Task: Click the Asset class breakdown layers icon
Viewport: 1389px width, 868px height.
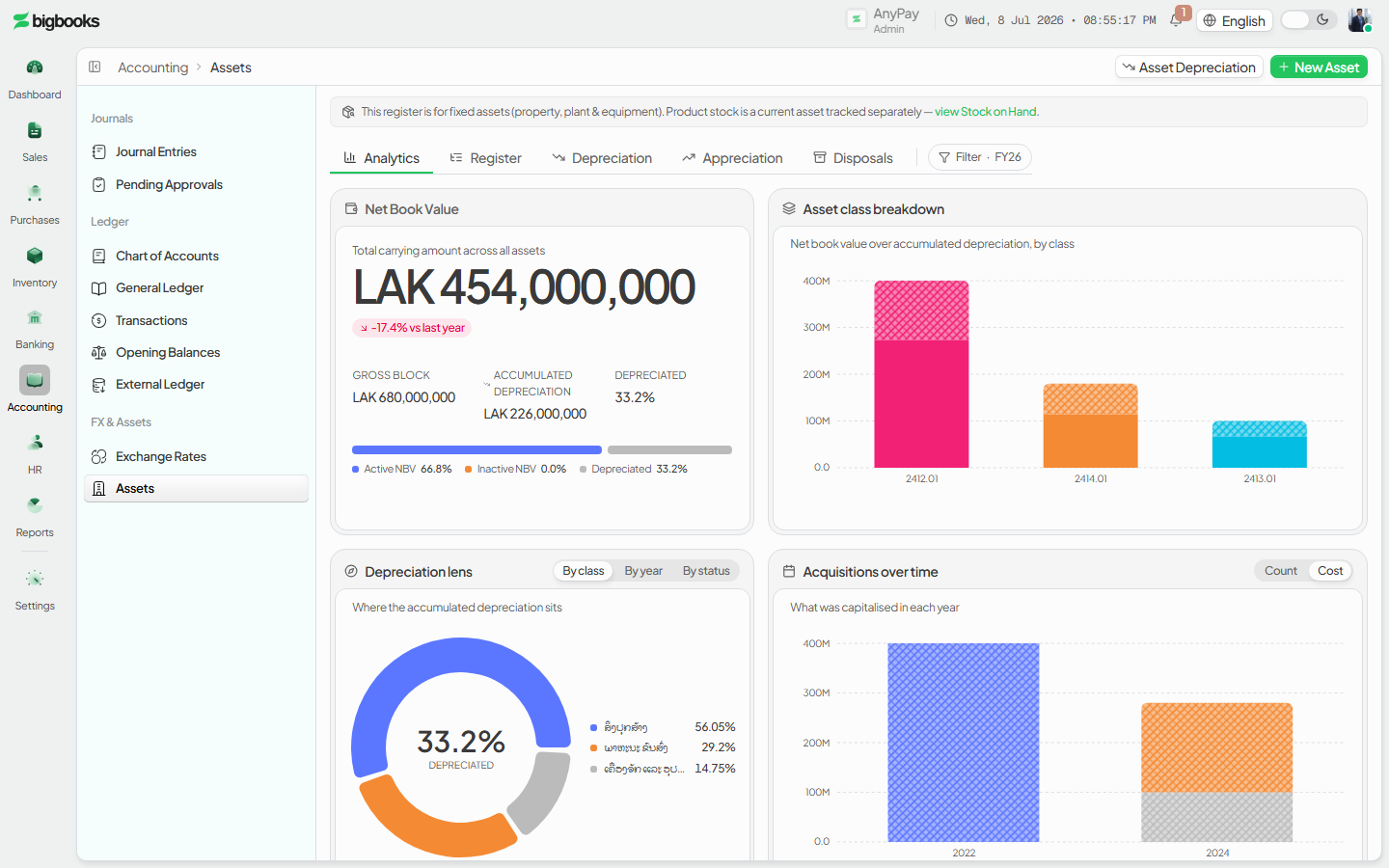Action: (789, 208)
